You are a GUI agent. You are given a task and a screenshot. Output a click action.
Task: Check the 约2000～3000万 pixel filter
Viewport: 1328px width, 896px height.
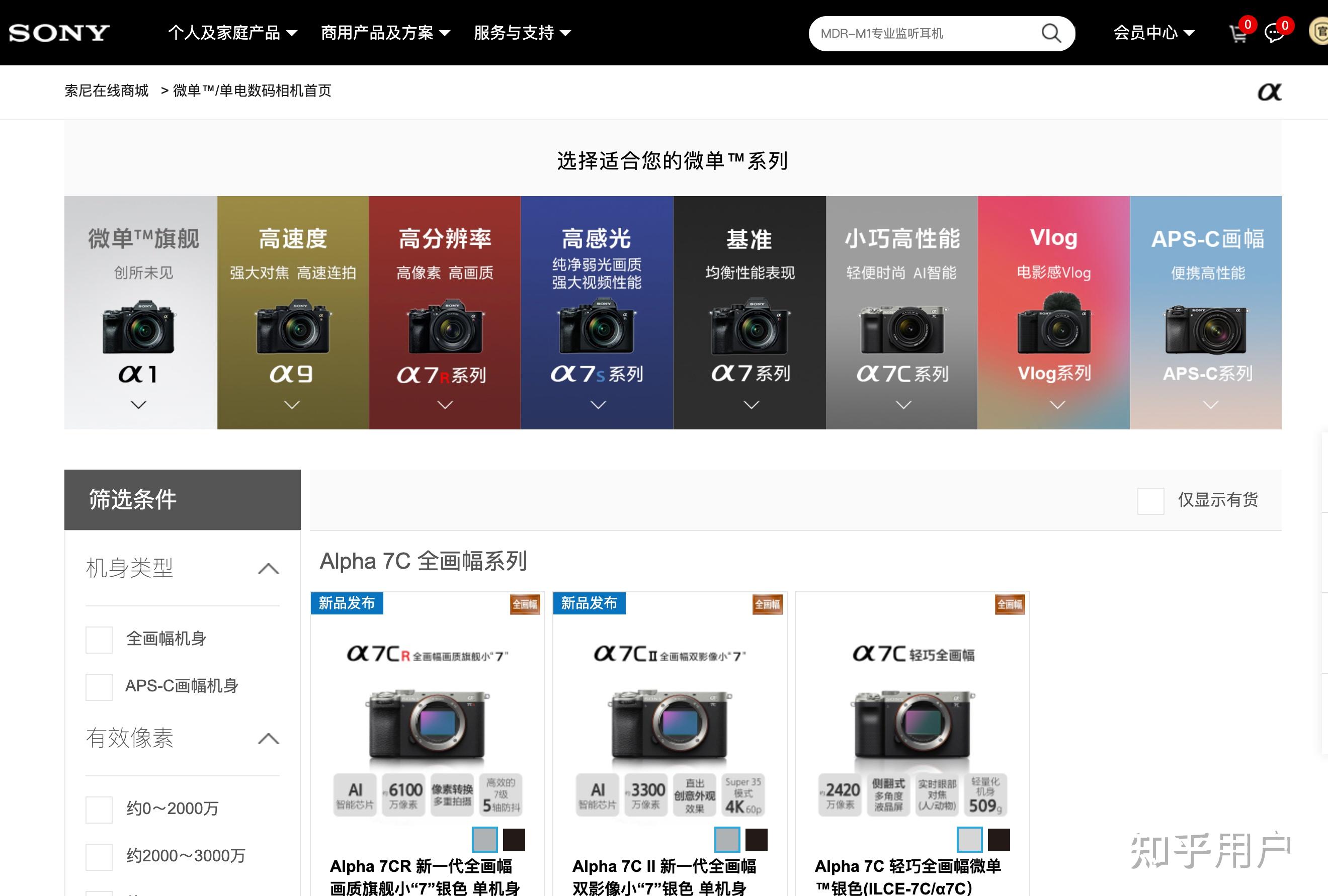[99, 857]
